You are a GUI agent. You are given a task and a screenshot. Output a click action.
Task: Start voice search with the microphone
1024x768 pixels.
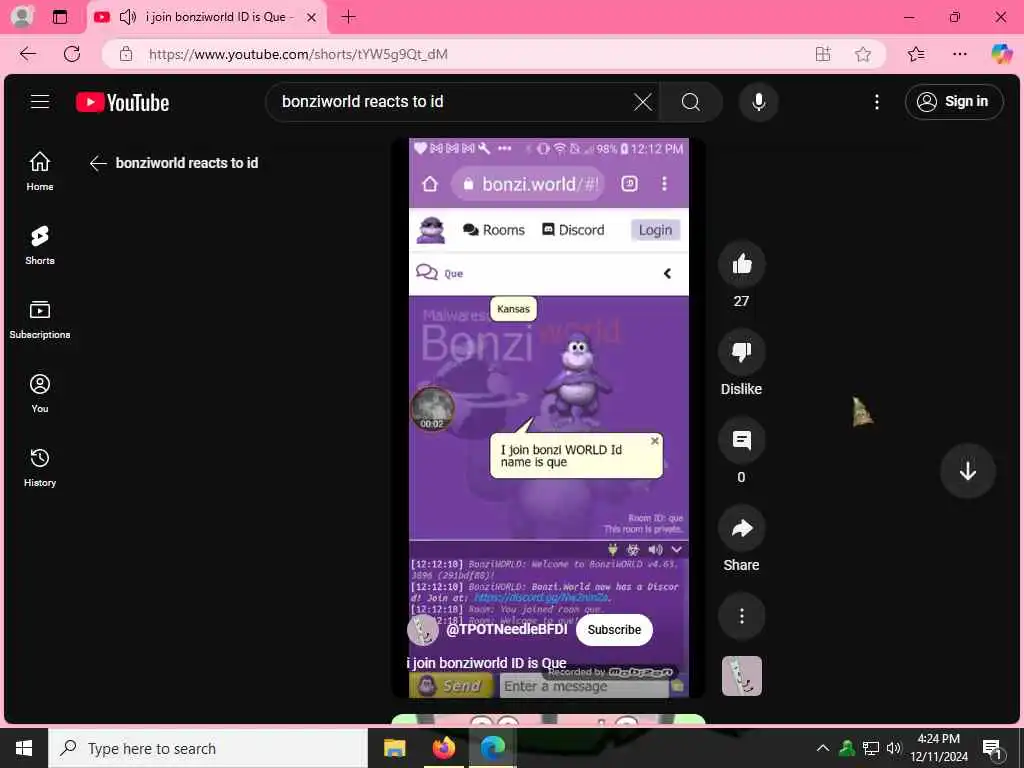click(x=758, y=101)
